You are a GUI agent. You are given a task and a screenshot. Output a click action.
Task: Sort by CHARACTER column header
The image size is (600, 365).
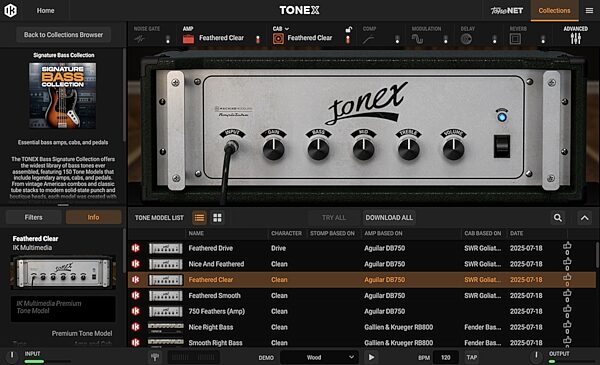pyautogui.click(x=286, y=233)
